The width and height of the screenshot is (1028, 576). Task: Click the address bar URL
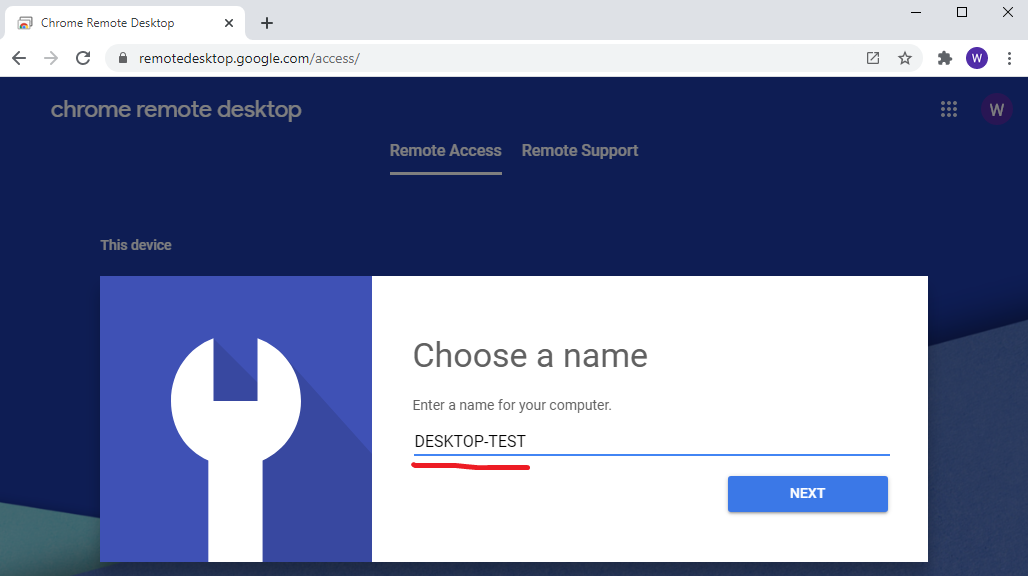(x=249, y=58)
